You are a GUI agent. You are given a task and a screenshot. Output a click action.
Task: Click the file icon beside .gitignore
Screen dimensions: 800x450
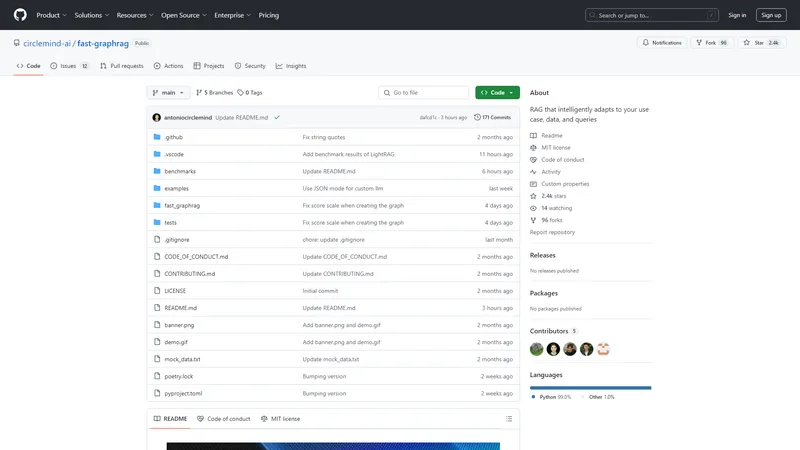pyautogui.click(x=157, y=239)
